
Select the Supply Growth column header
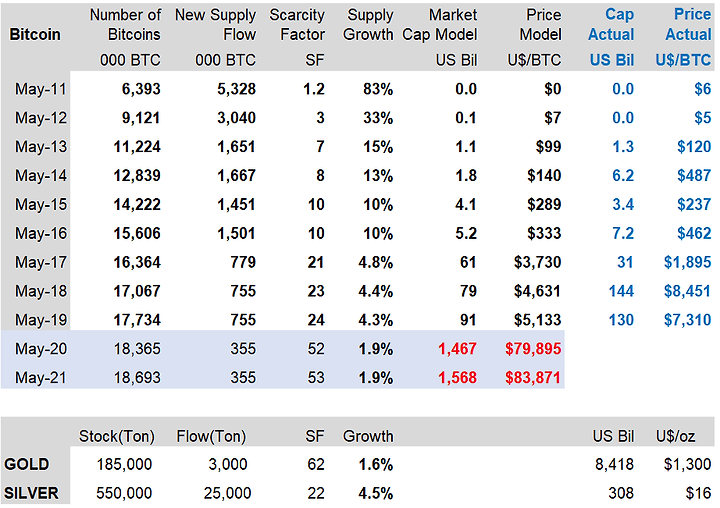coord(369,25)
